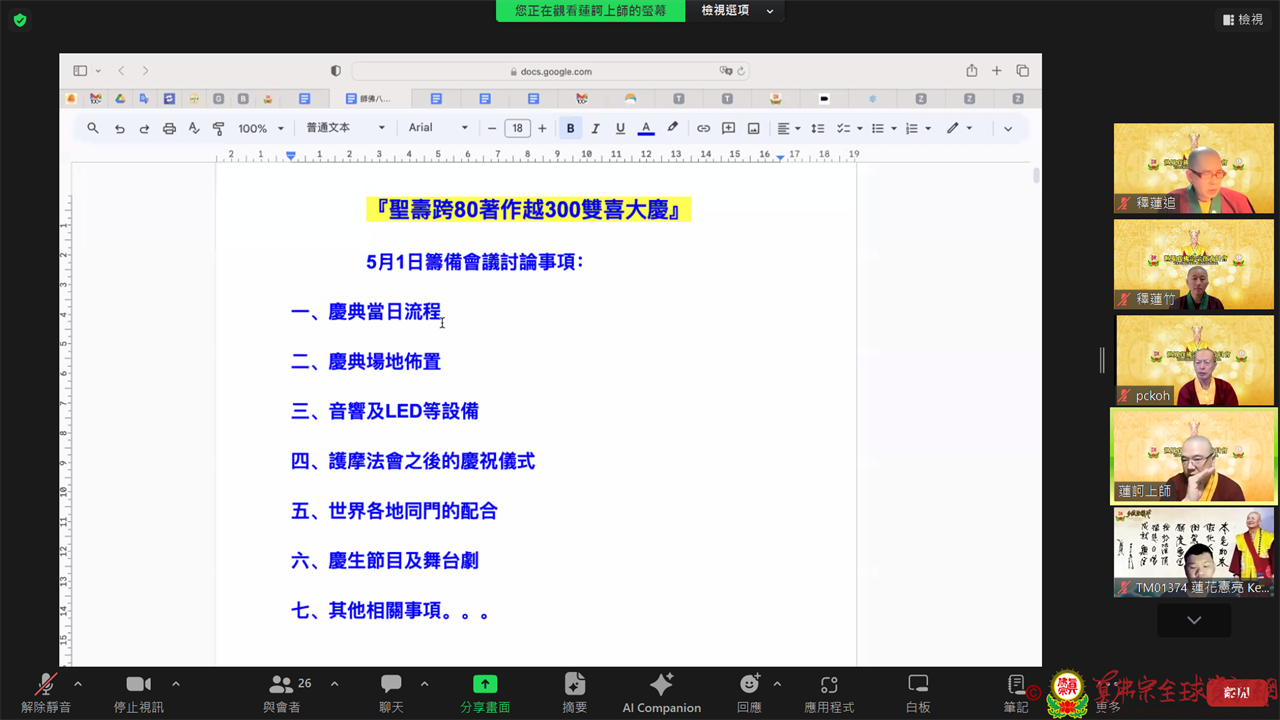The image size is (1280, 720).
Task: Open the 100% zoom level dropdown
Action: point(260,128)
